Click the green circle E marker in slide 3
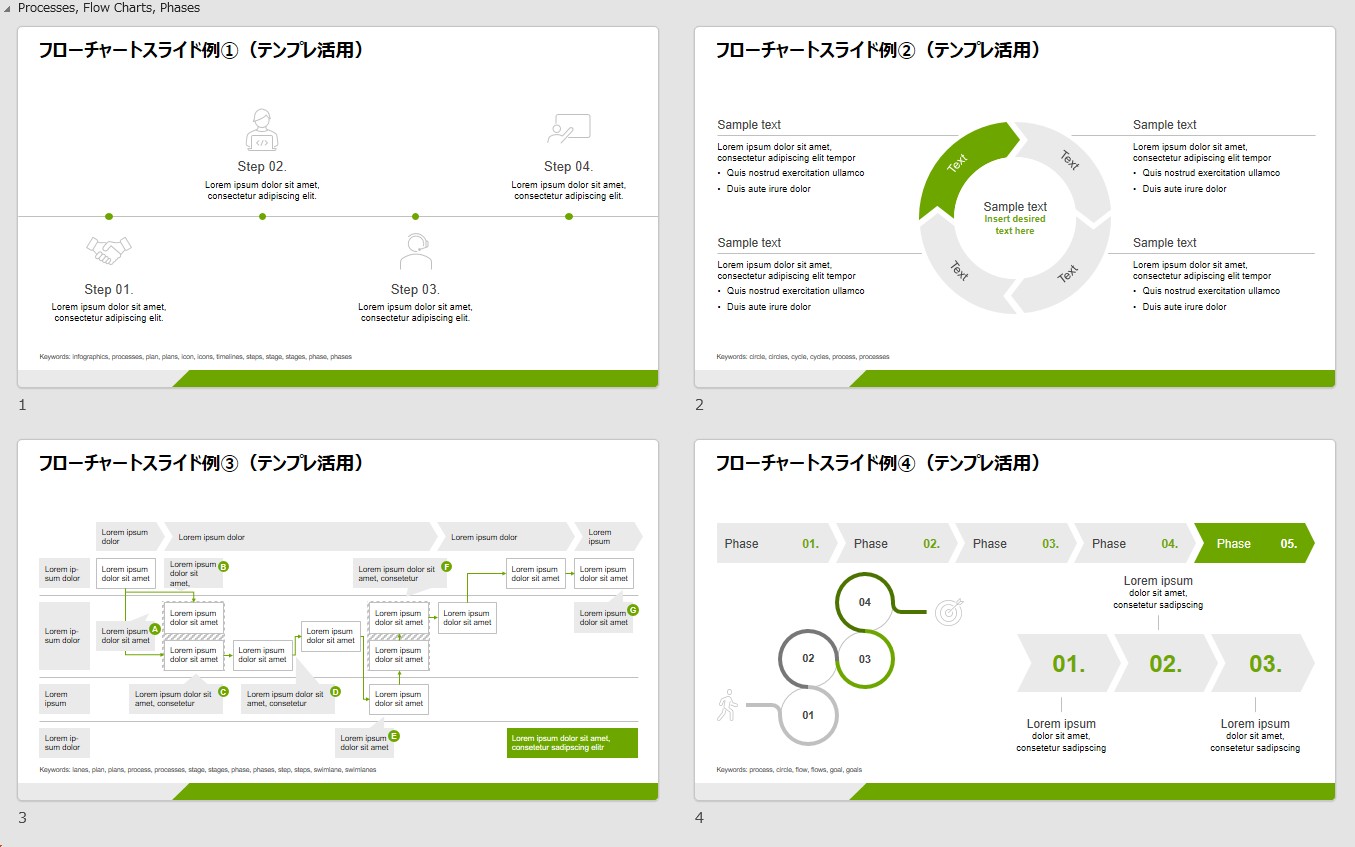The width and height of the screenshot is (1355, 847). 393,735
